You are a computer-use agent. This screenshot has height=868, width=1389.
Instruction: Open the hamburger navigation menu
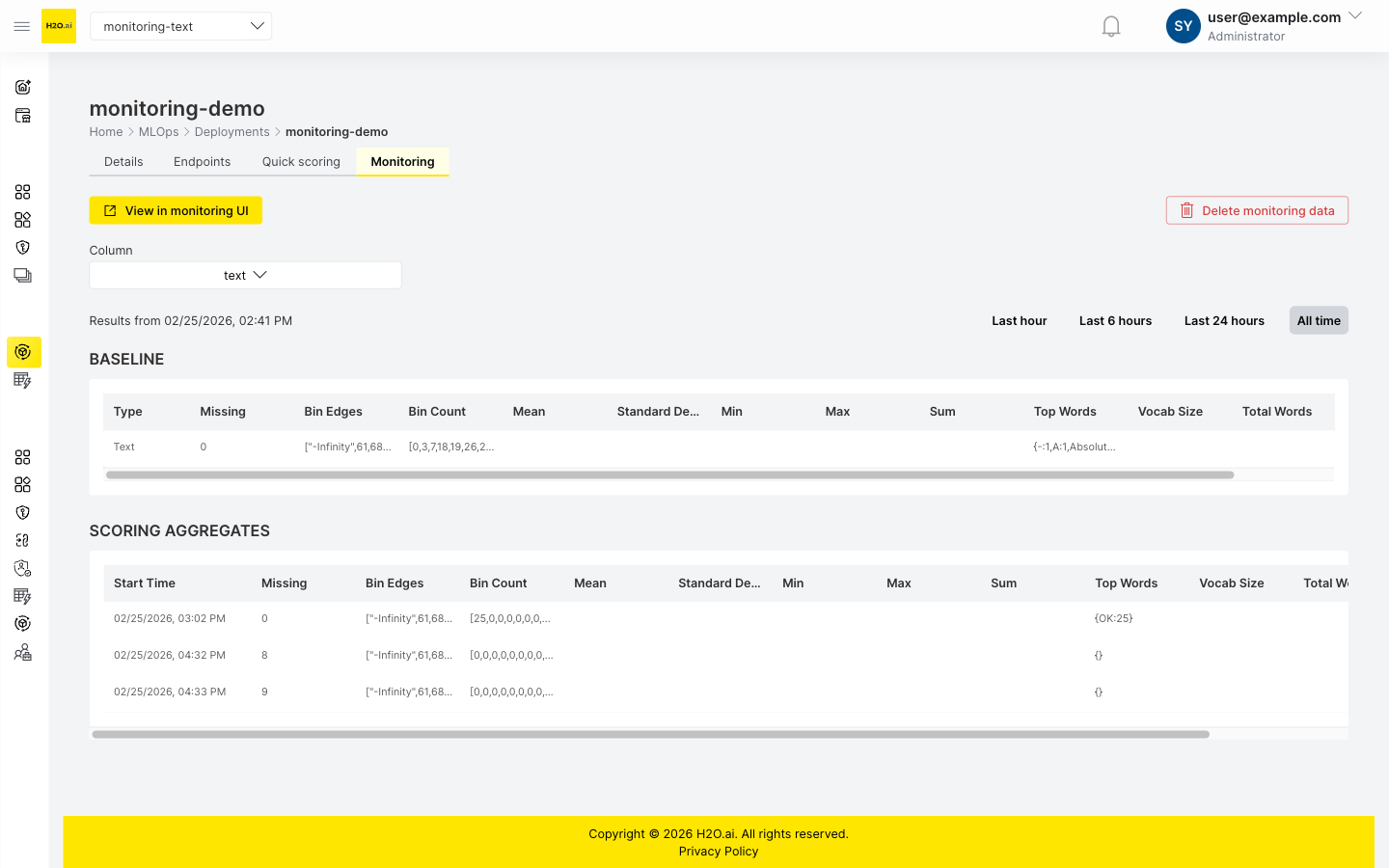click(x=21, y=26)
